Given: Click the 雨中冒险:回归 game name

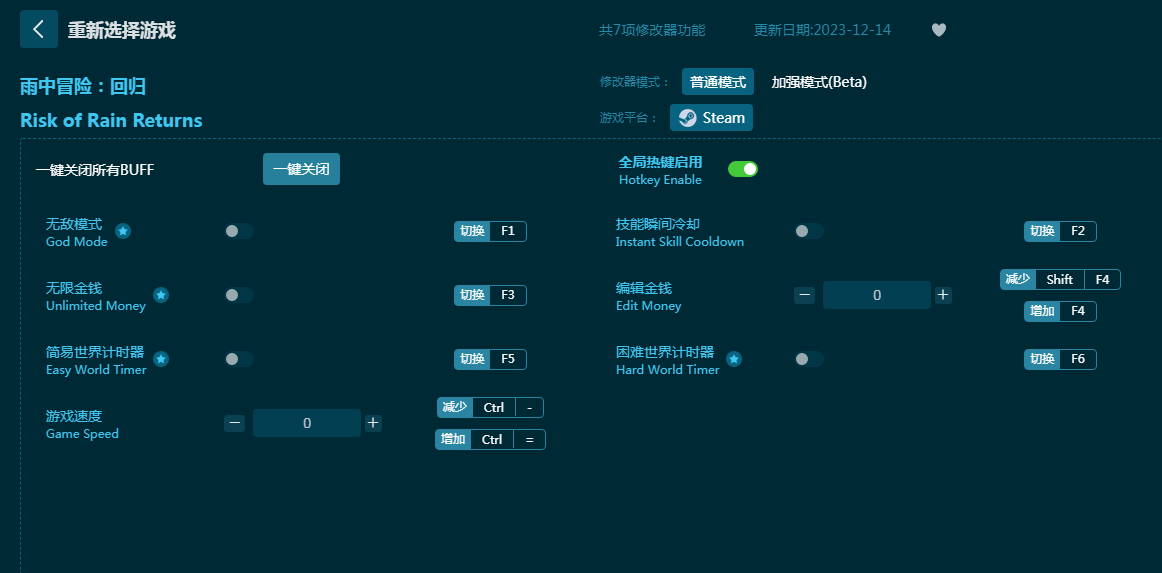Looking at the screenshot, I should click(83, 86).
